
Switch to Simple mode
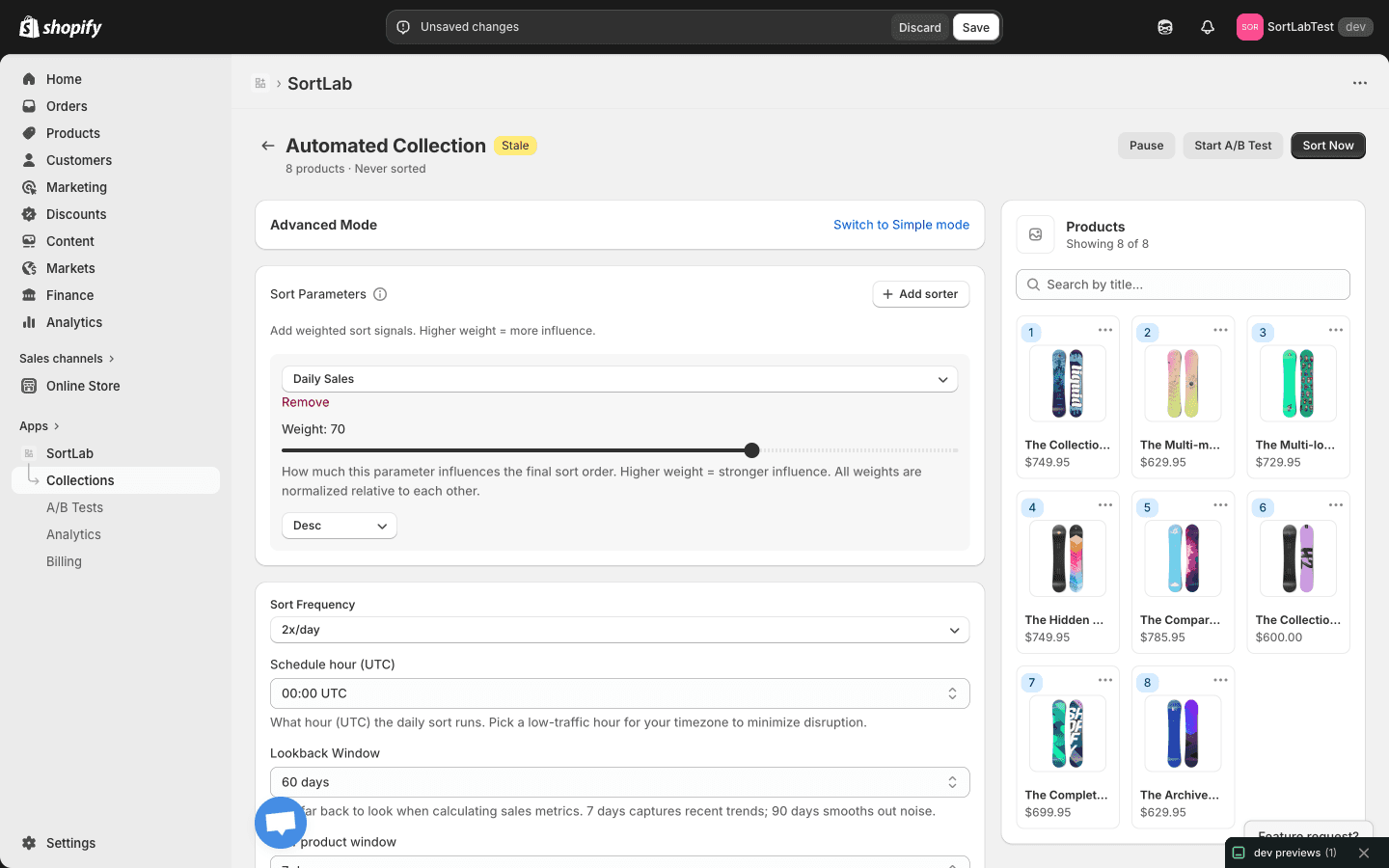coord(901,225)
